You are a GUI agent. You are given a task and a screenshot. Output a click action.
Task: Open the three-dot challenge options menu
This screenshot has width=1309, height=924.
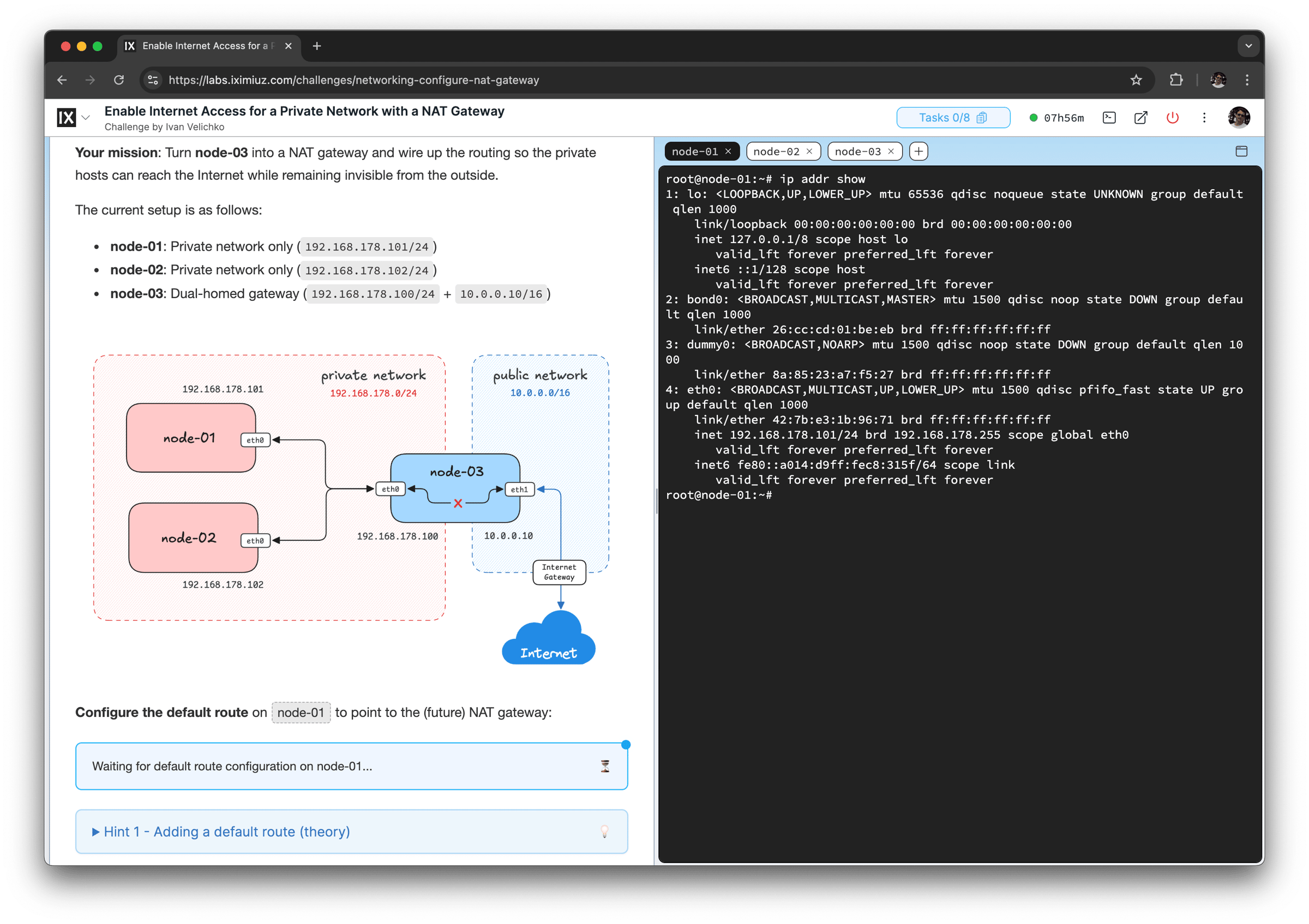[x=1204, y=118]
